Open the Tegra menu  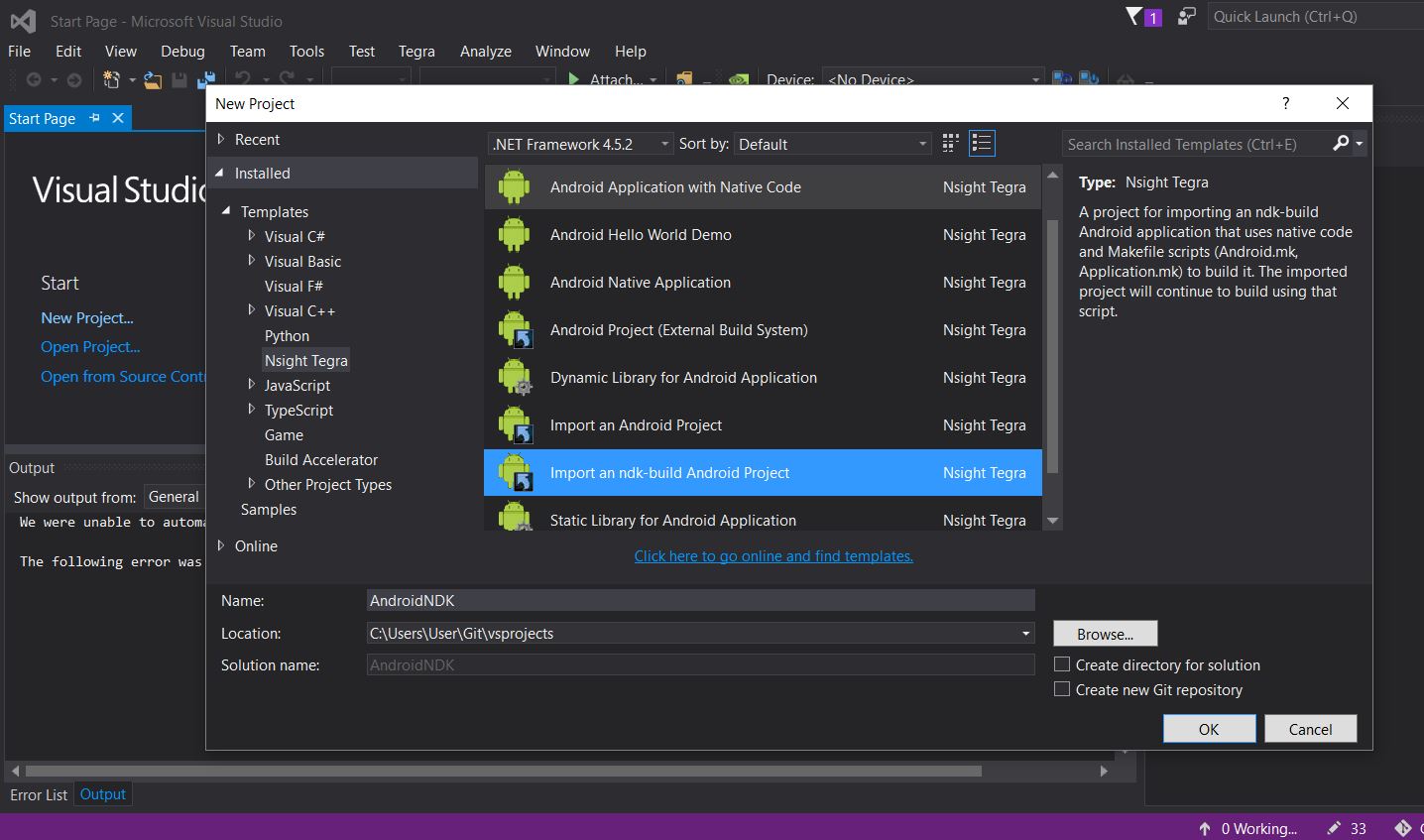point(415,51)
